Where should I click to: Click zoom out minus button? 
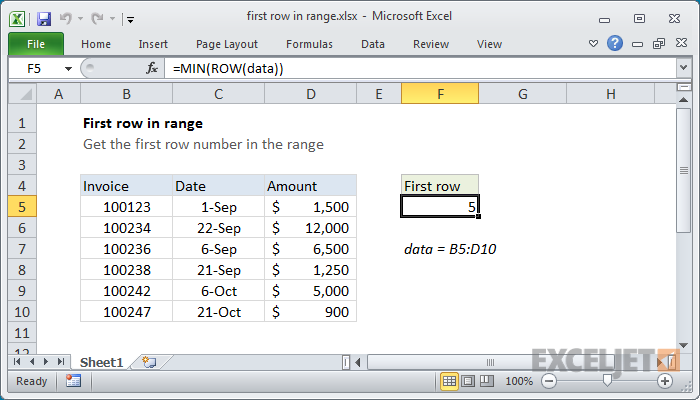pos(549,381)
